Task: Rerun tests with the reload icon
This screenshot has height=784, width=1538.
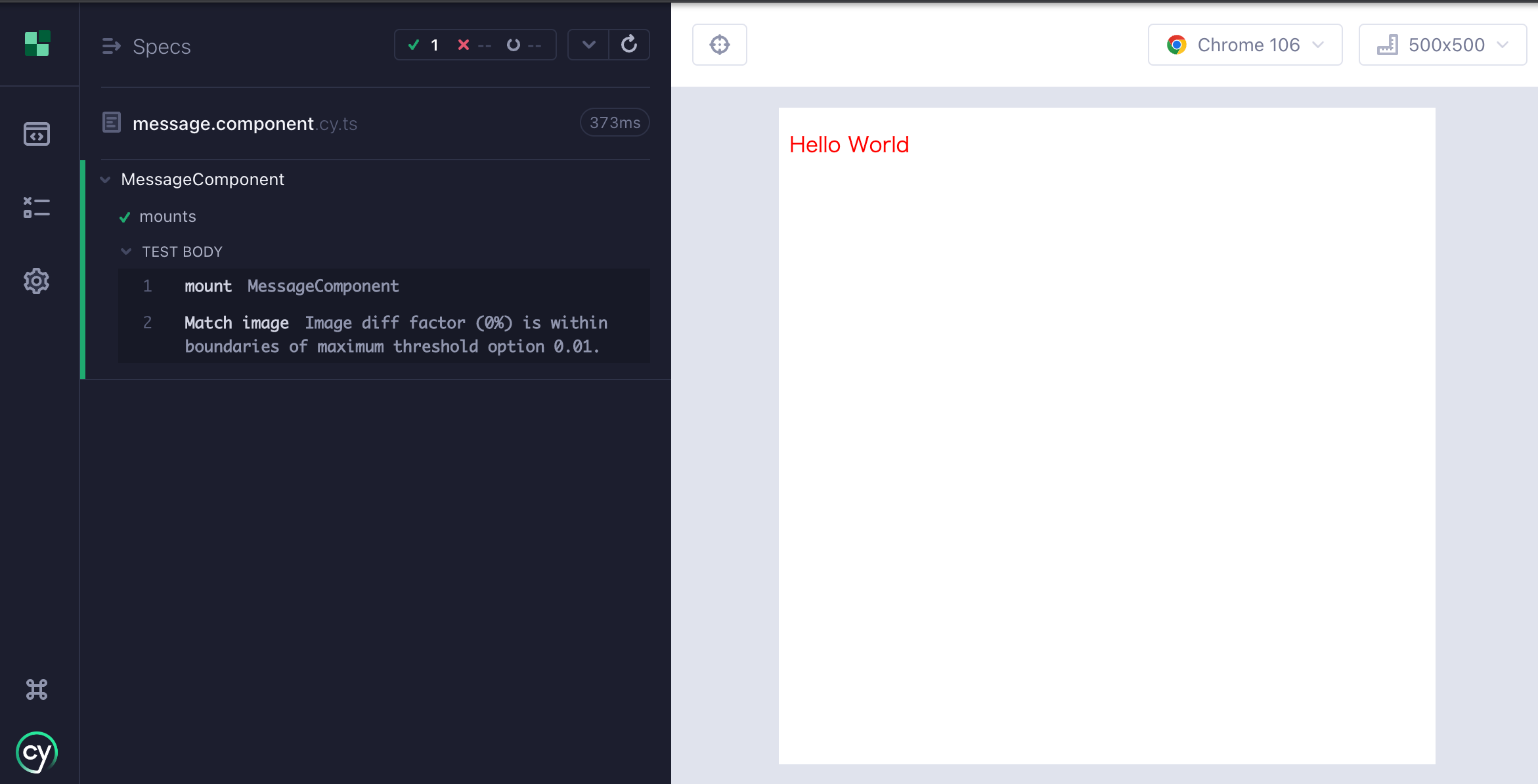Action: pyautogui.click(x=629, y=45)
